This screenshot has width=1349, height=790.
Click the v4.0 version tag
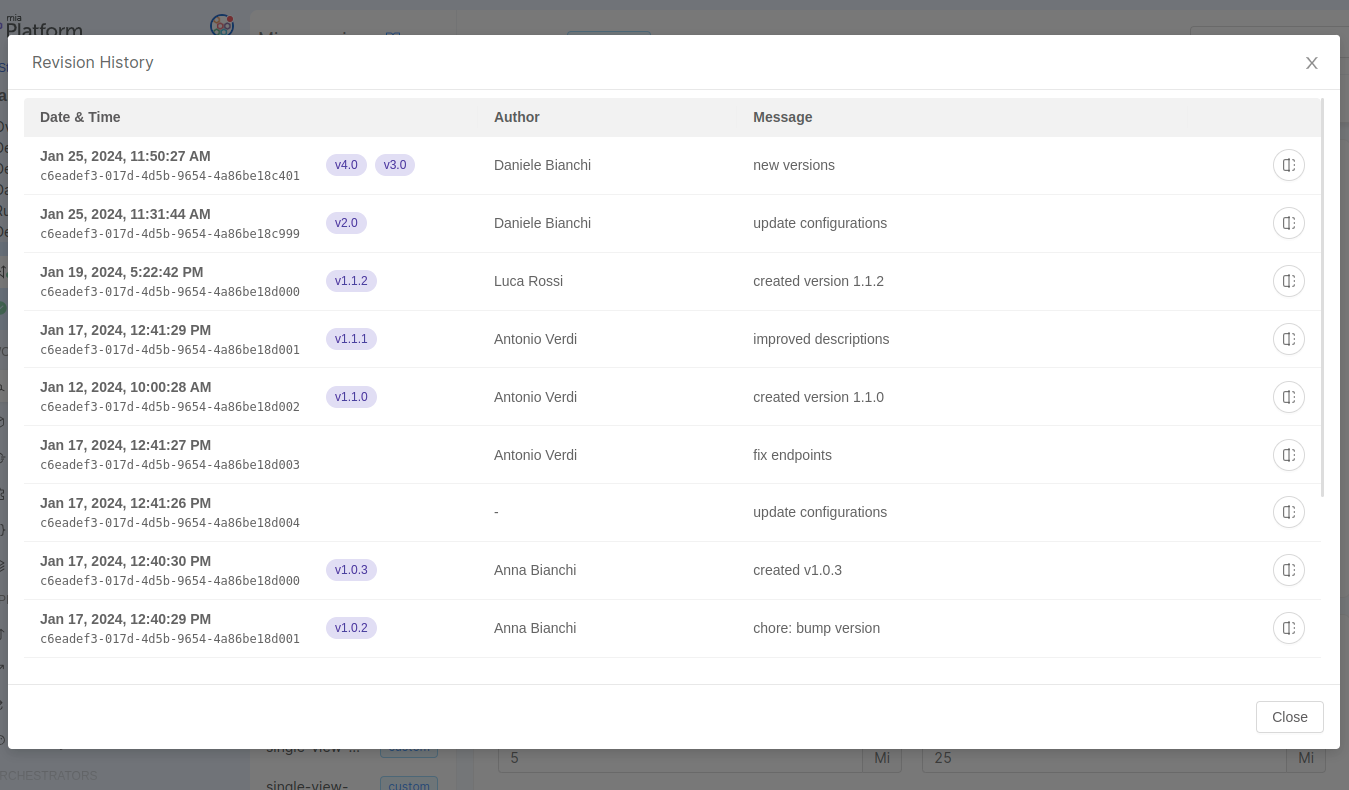[346, 165]
